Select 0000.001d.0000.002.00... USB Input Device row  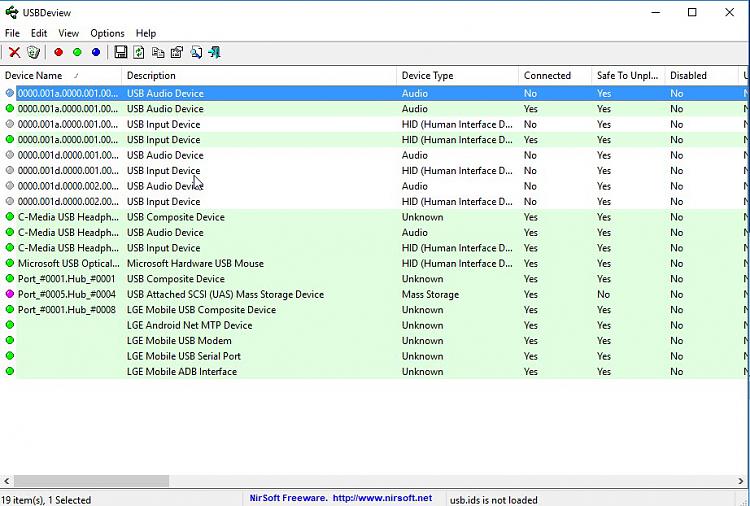(x=373, y=201)
